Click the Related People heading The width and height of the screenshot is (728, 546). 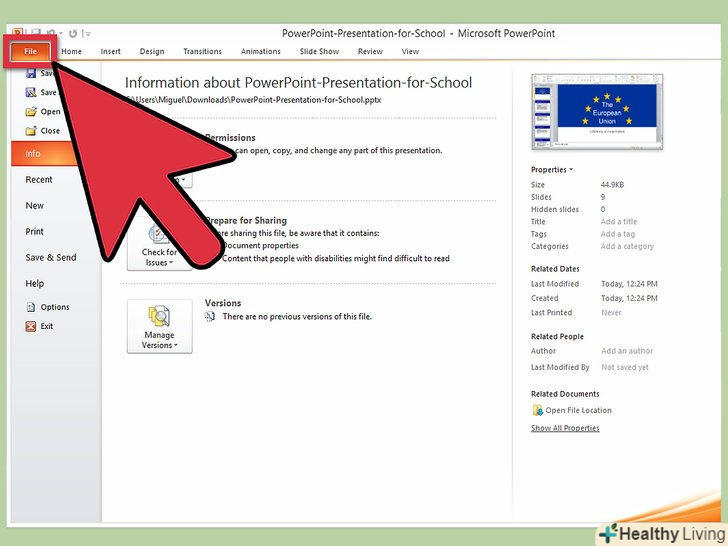(x=557, y=337)
